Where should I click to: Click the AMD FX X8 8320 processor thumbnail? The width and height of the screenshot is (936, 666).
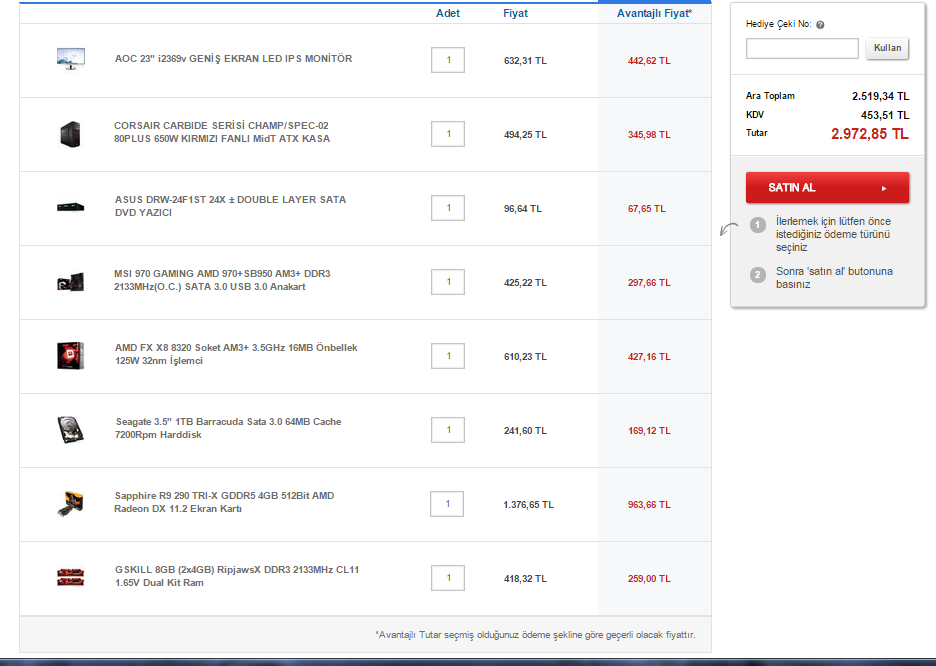click(x=70, y=356)
